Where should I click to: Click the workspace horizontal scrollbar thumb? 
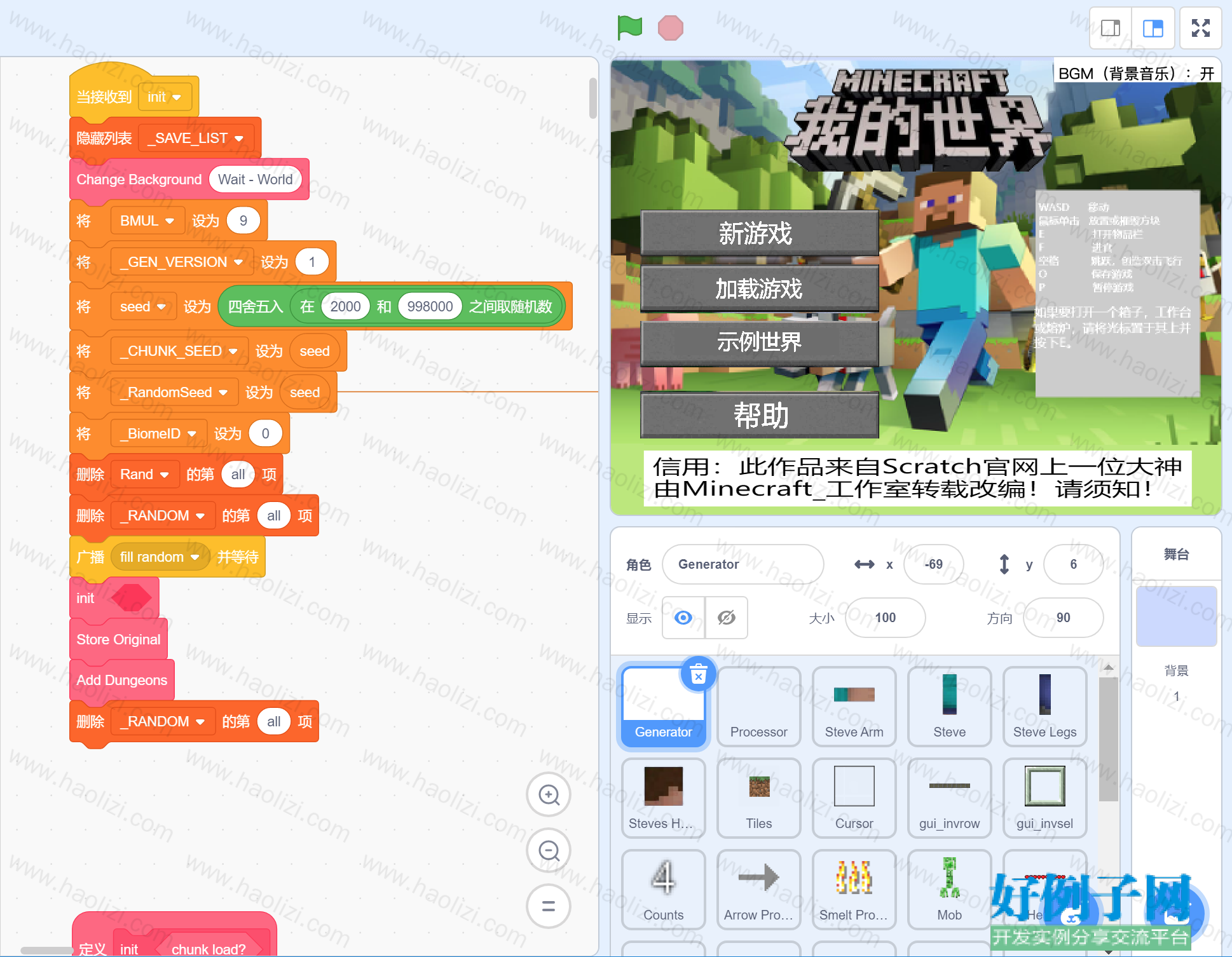[46, 950]
